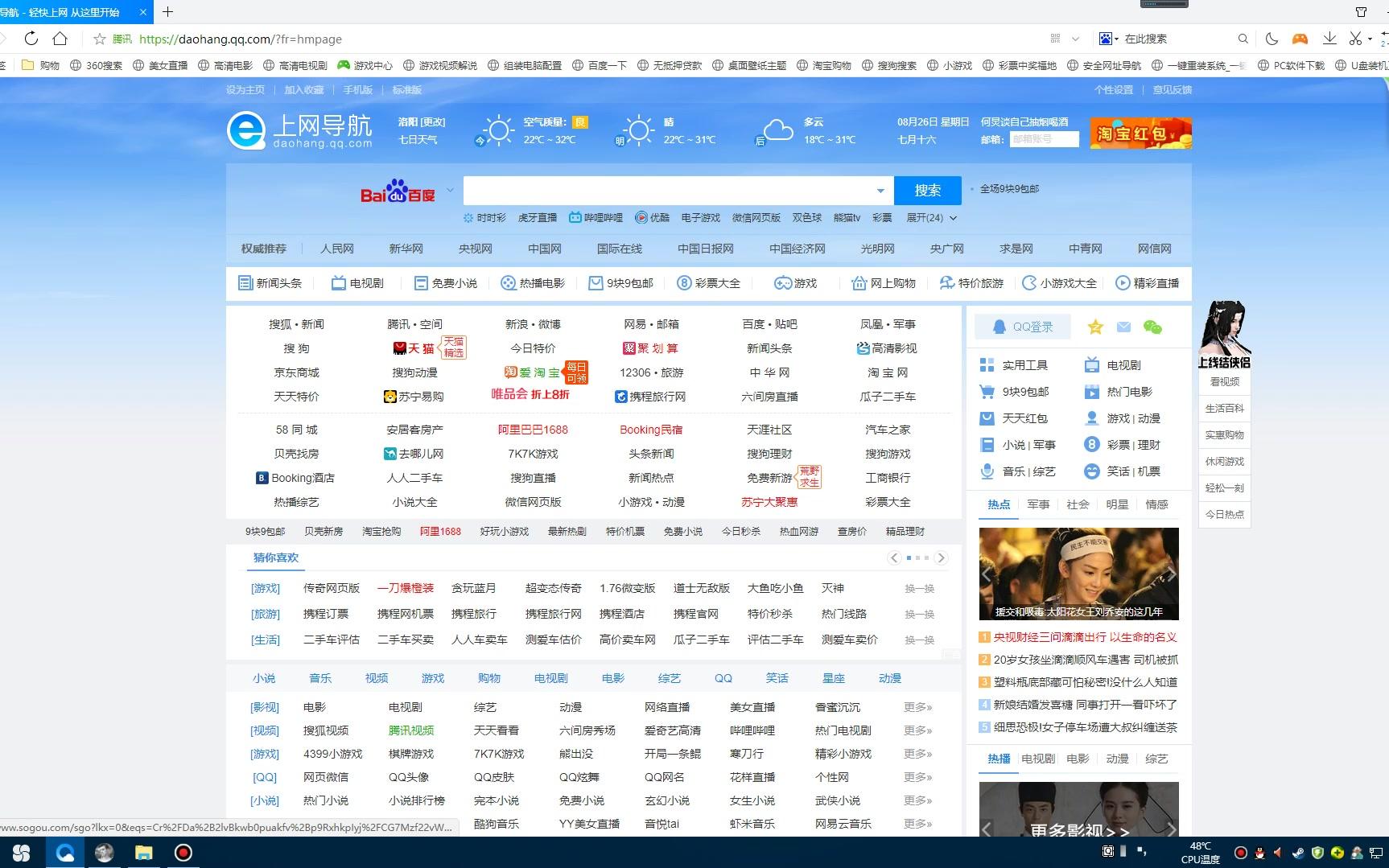Expand the 展开(24) quick links
Viewport: 1389px width, 868px height.
932,218
